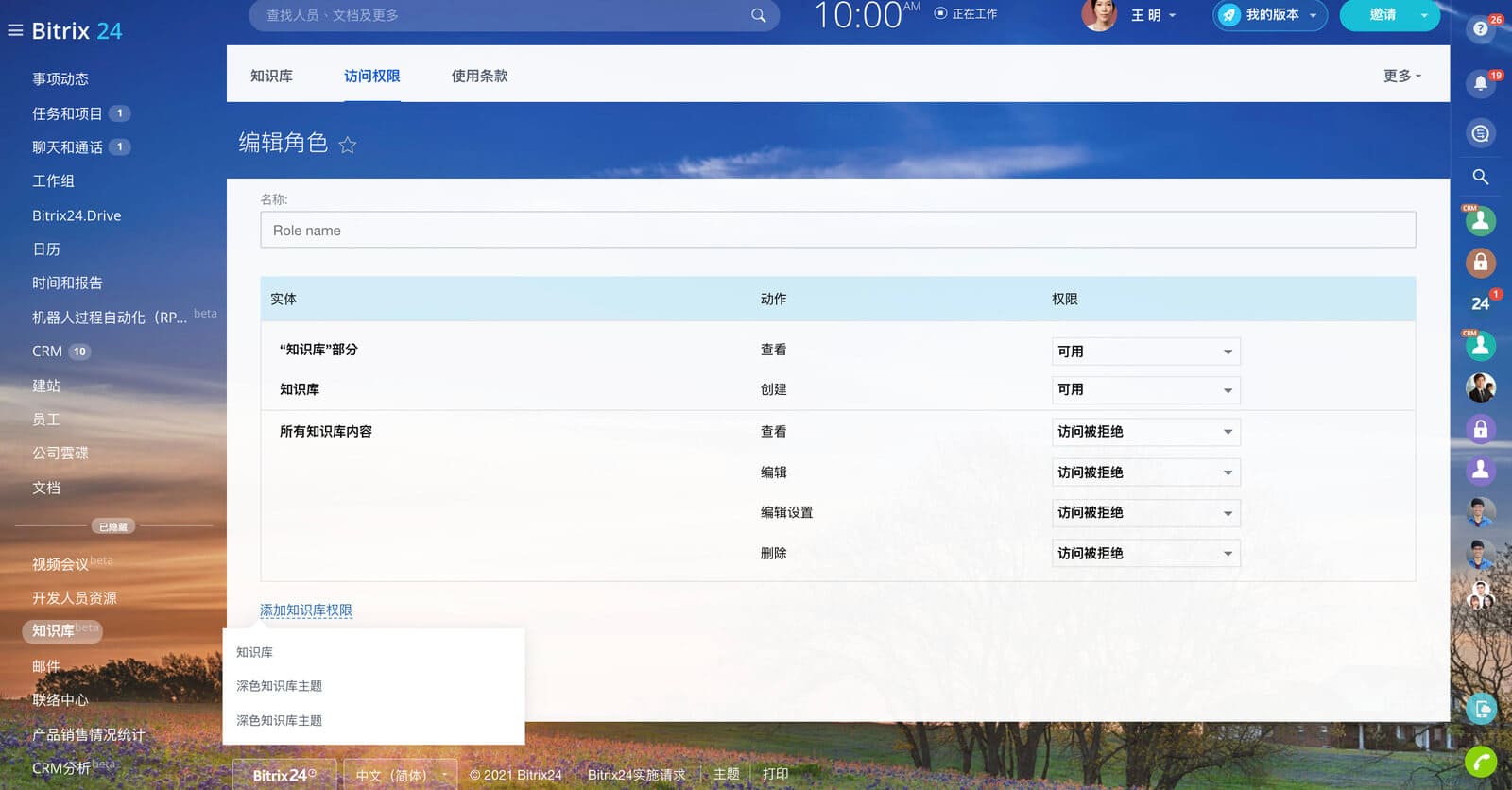This screenshot has height=790, width=1512.
Task: Click the 打印 footer link
Action: [x=775, y=774]
